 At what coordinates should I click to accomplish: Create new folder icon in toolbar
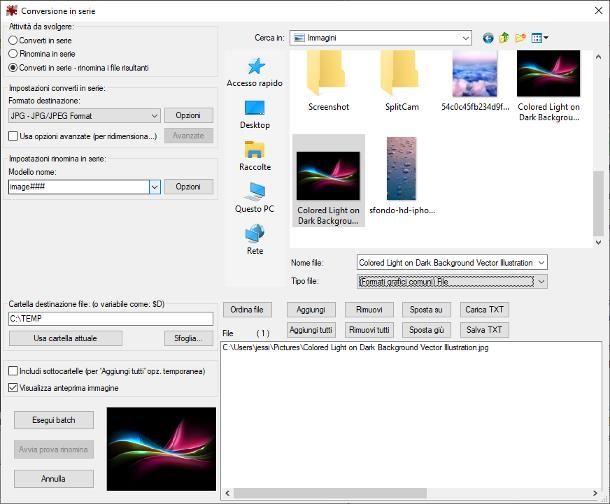pos(520,38)
